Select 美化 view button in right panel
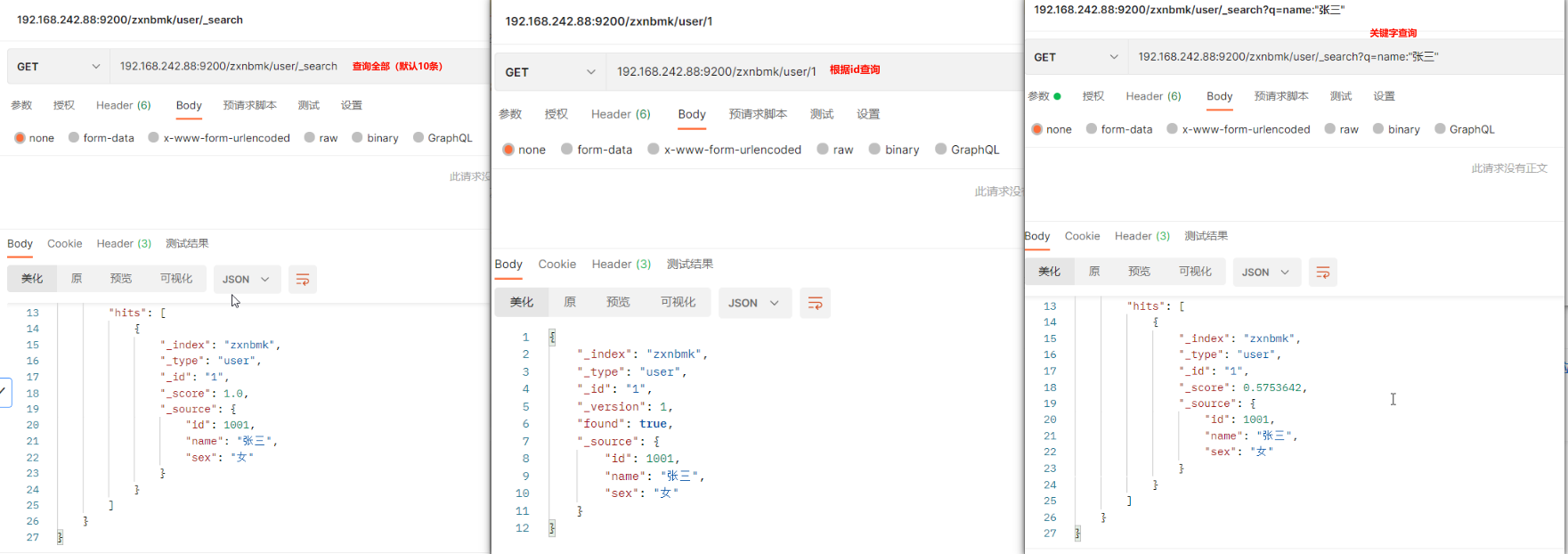 (1050, 272)
